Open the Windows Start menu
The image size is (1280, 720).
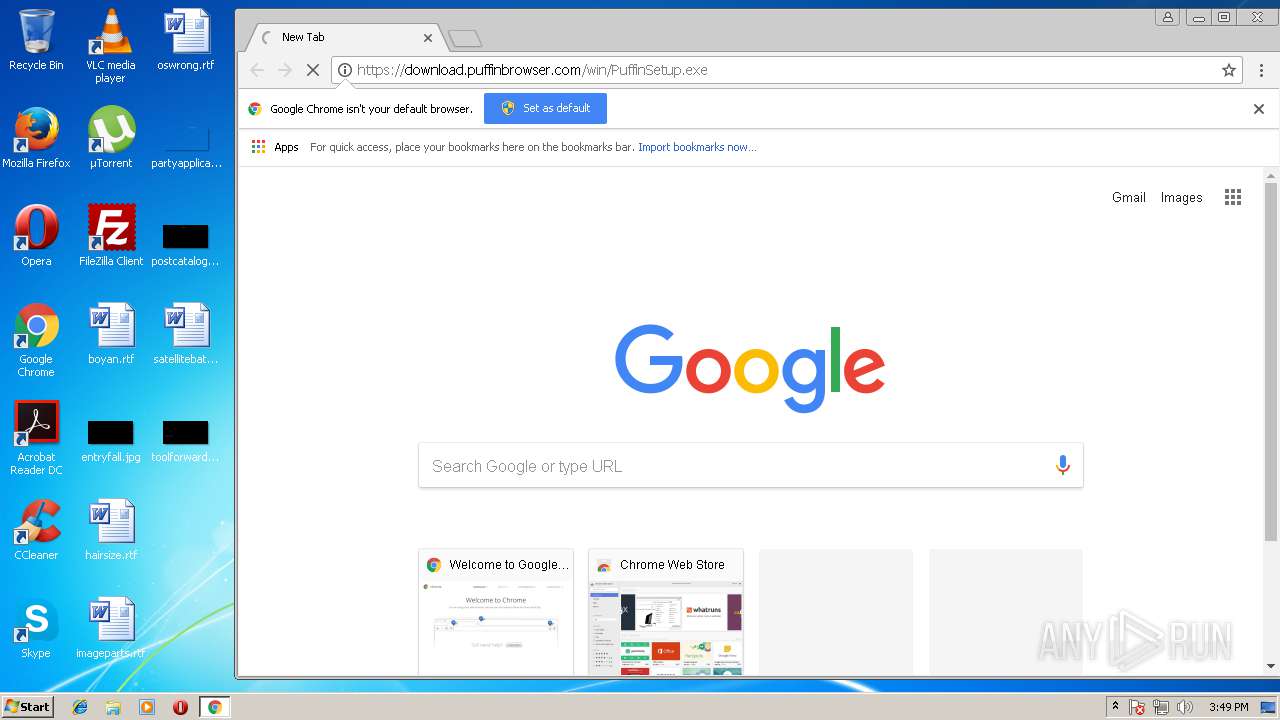[x=27, y=706]
